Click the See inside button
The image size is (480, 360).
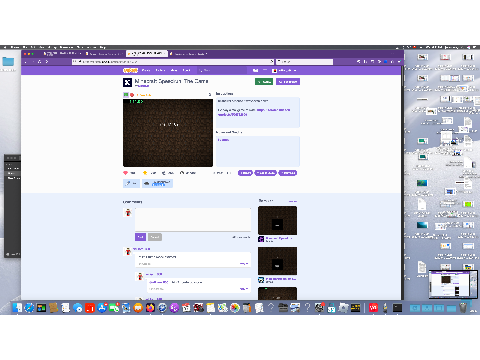[288, 82]
